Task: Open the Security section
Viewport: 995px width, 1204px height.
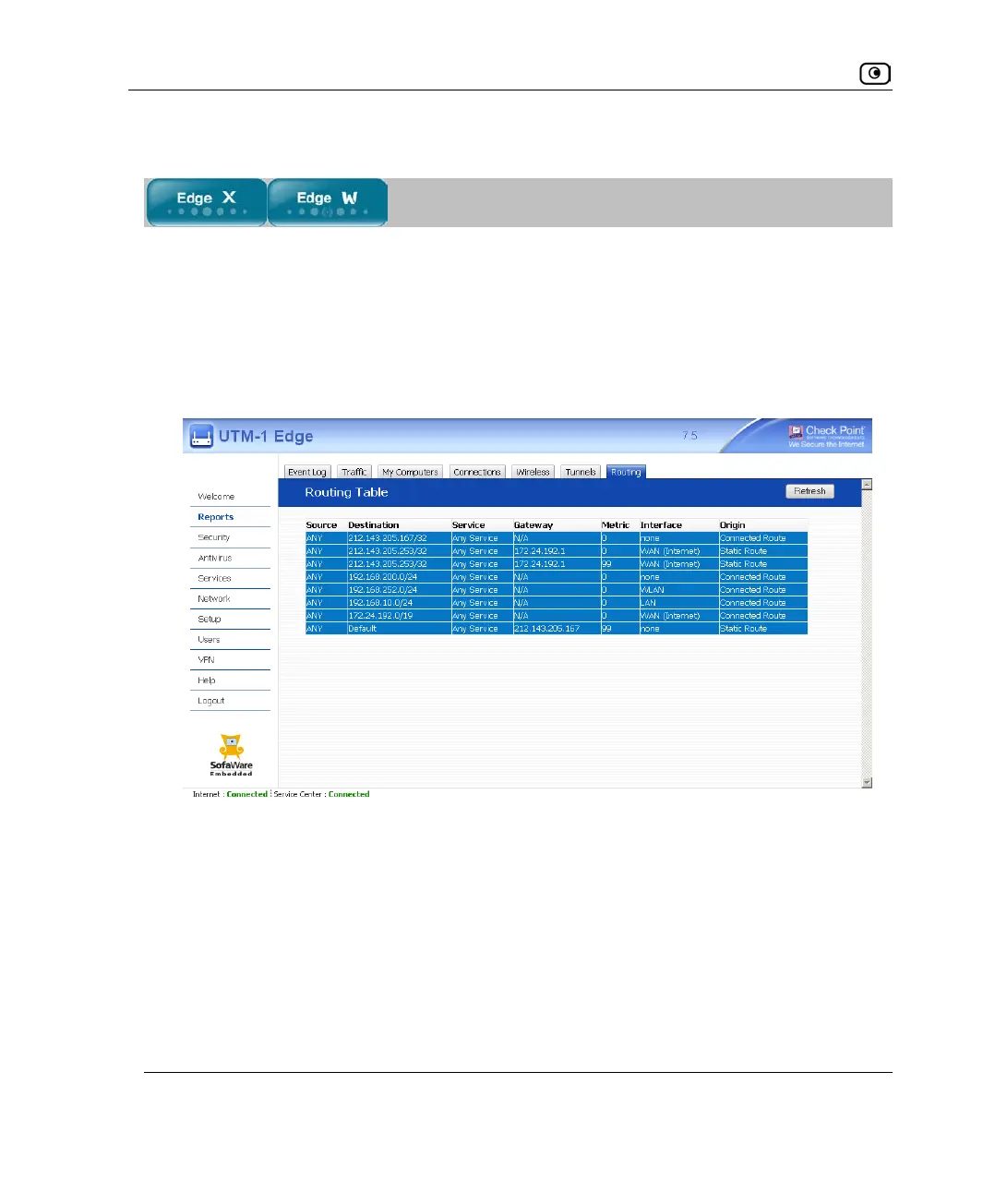Action: point(214,537)
